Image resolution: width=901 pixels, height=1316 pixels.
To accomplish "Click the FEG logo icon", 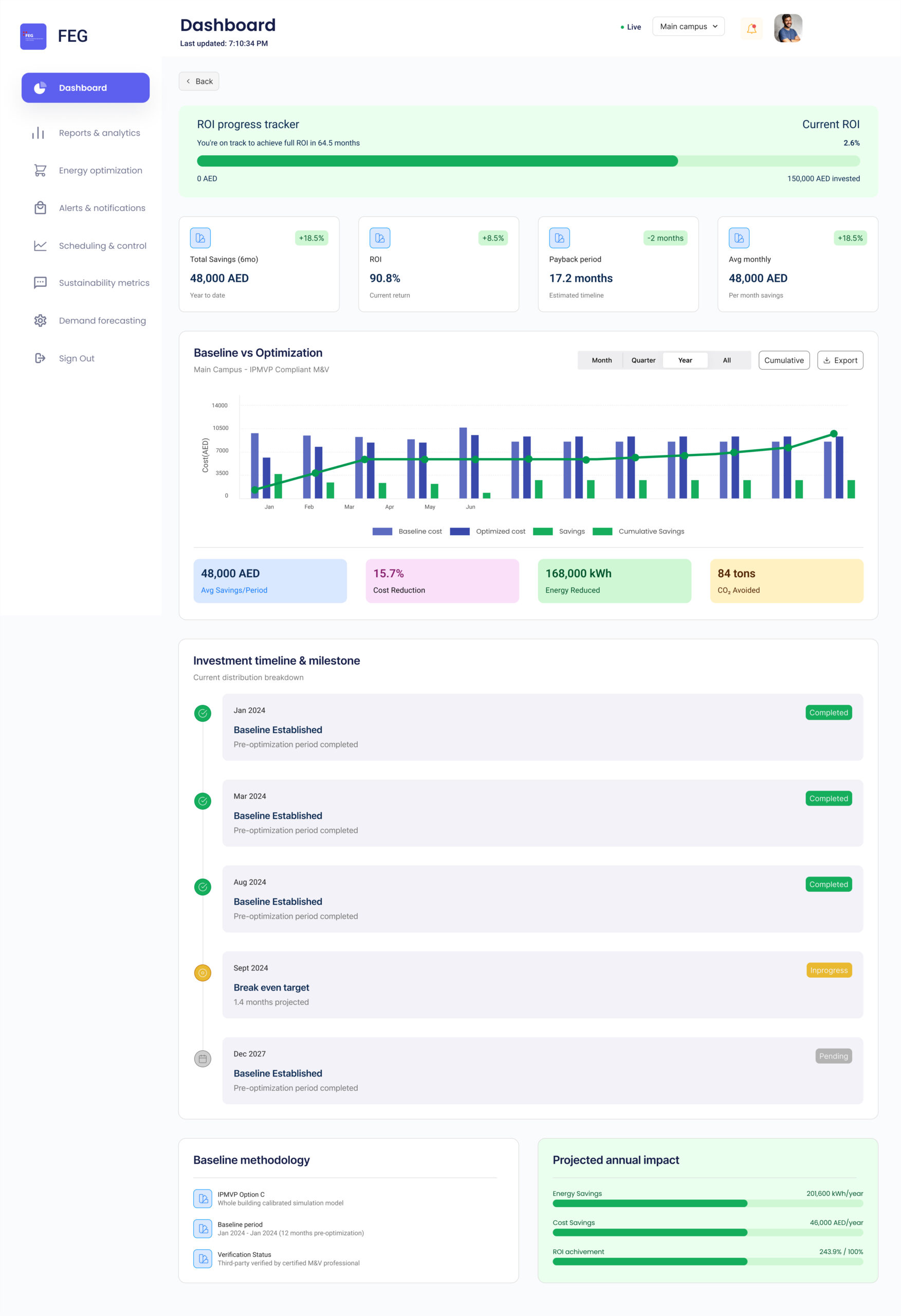I will (33, 36).
